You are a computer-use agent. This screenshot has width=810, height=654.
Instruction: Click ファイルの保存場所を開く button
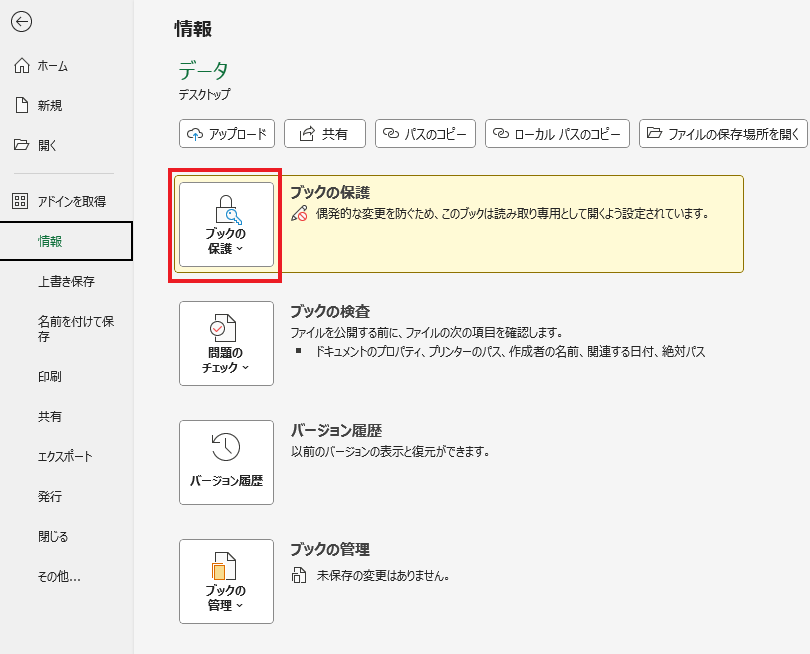[723, 134]
